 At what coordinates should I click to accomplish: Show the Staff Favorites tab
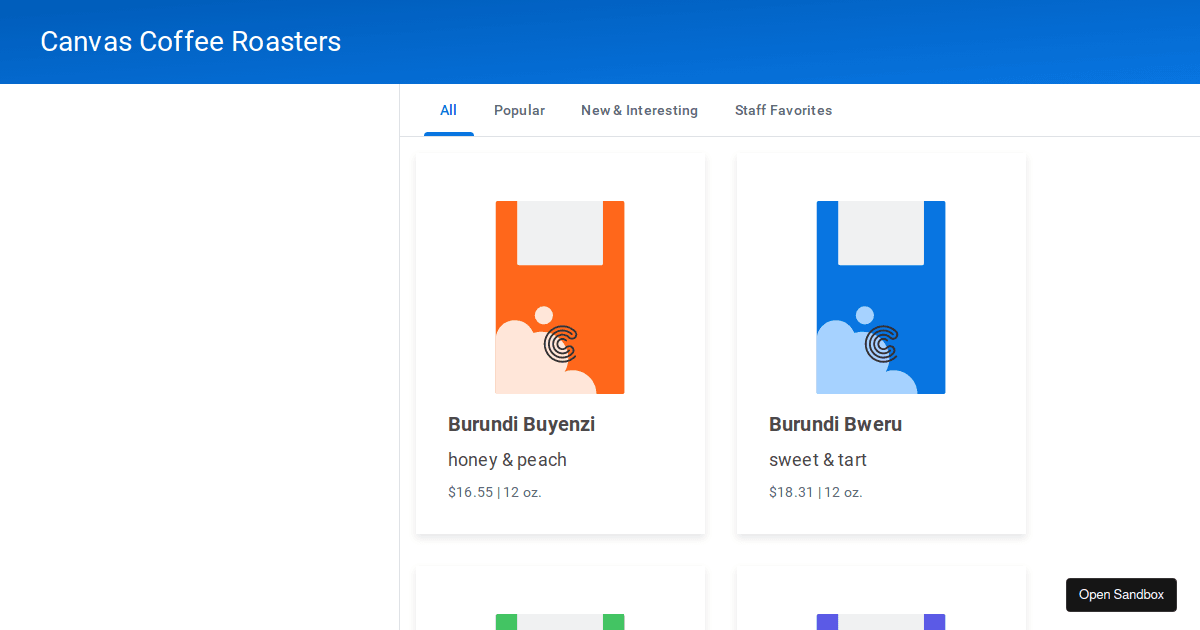point(783,110)
